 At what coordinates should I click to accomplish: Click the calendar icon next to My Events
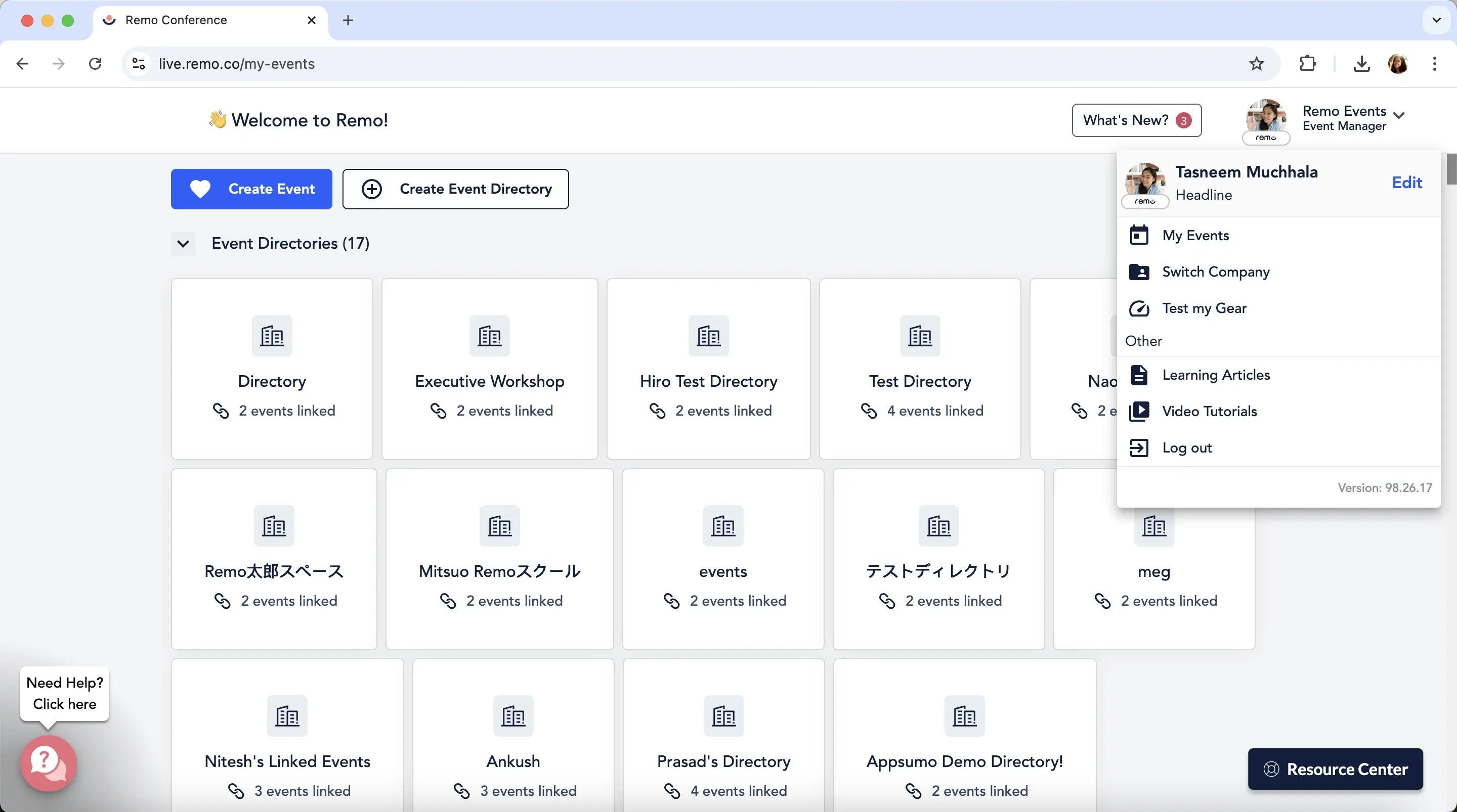click(1139, 235)
